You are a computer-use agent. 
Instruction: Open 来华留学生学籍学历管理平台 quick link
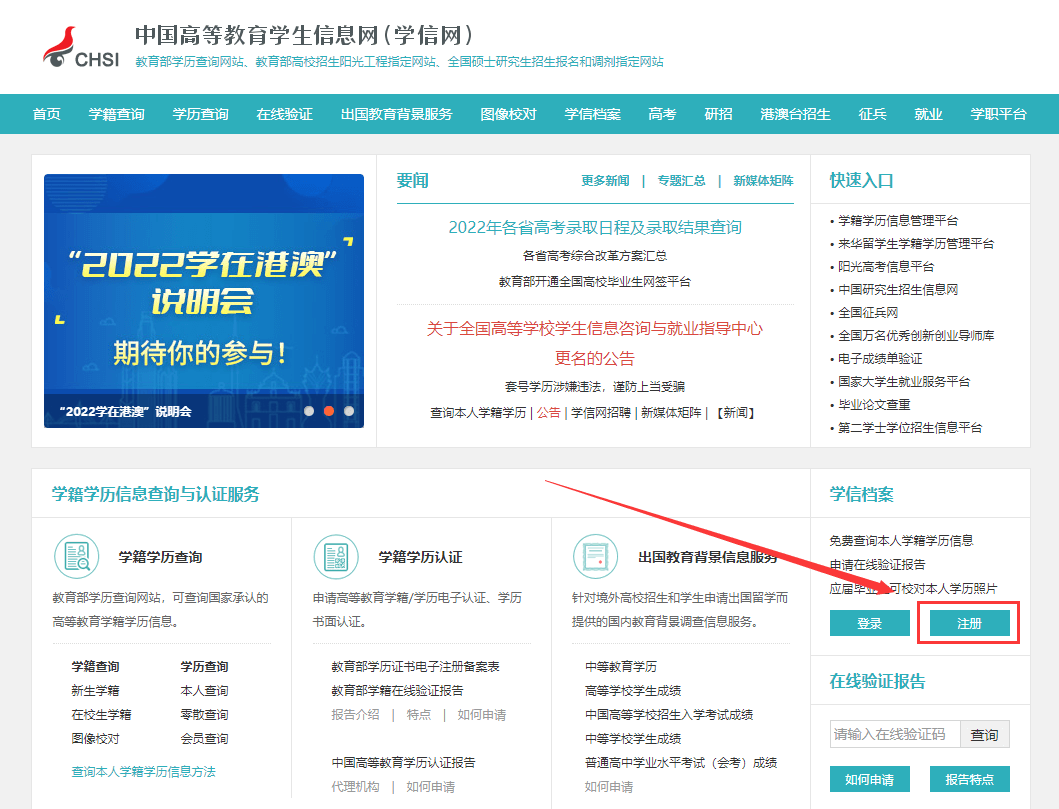pos(916,244)
